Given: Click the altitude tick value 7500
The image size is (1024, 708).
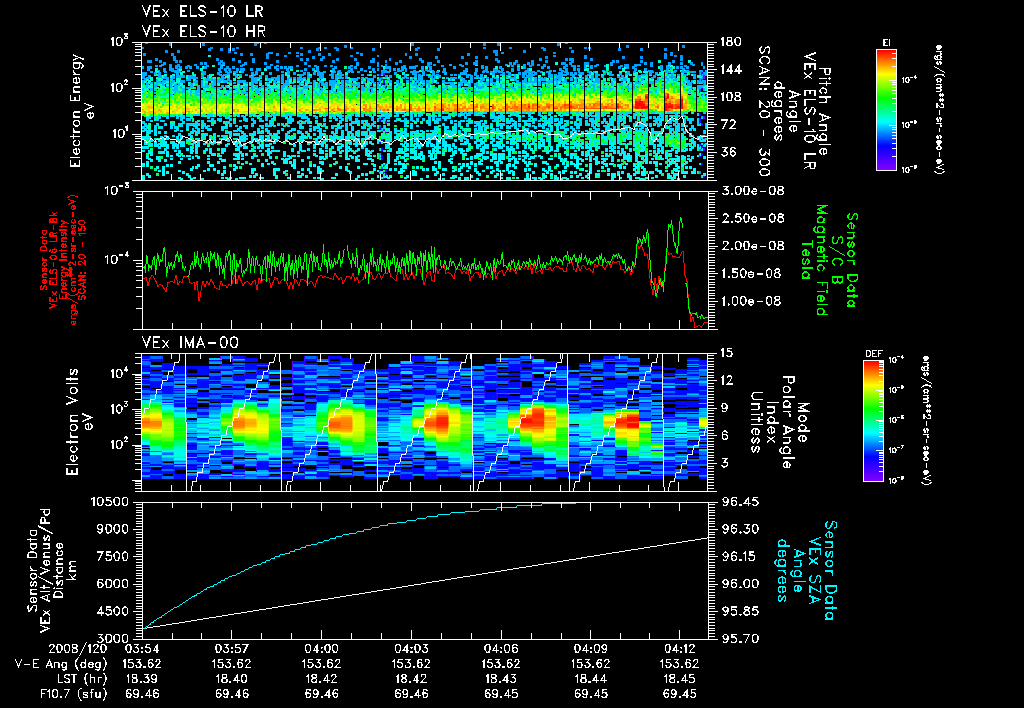Looking at the screenshot, I should [x=112, y=556].
